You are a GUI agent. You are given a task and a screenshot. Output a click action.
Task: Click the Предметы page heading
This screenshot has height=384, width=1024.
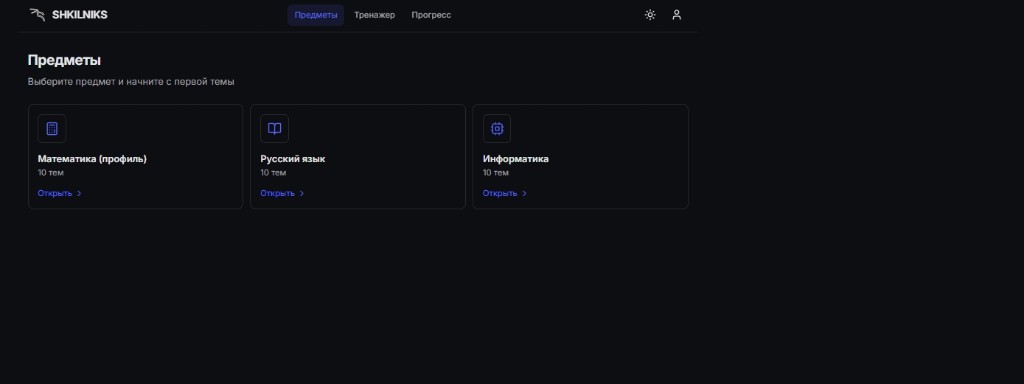click(64, 60)
